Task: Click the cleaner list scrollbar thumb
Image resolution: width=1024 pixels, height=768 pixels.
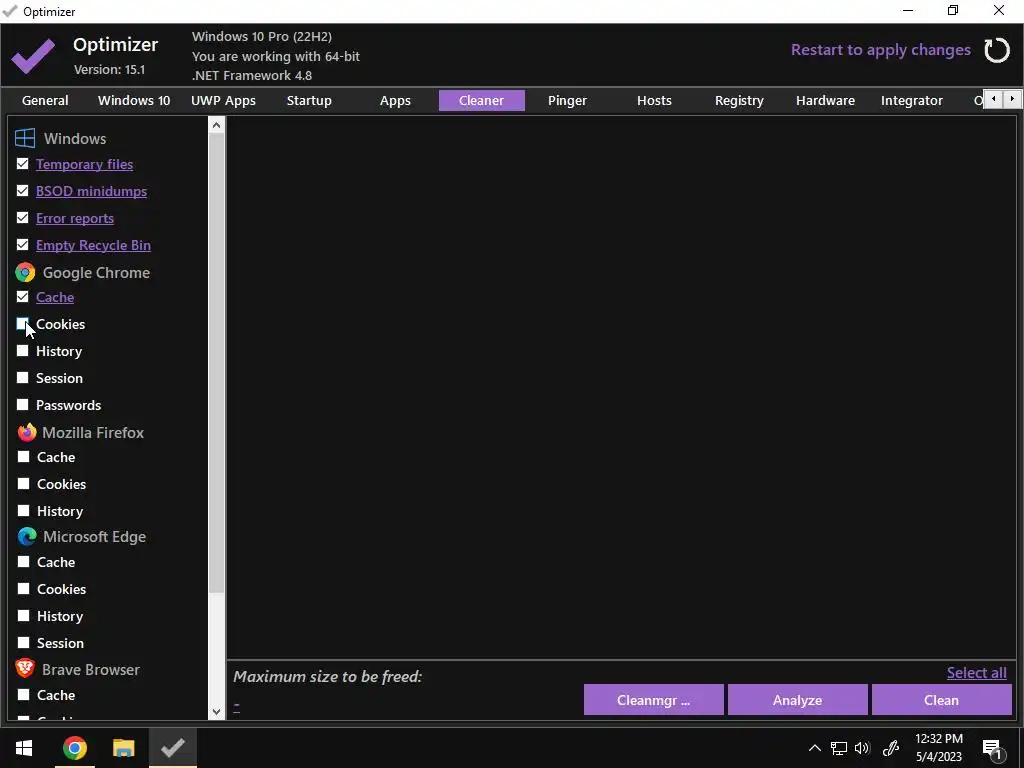Action: [217, 362]
